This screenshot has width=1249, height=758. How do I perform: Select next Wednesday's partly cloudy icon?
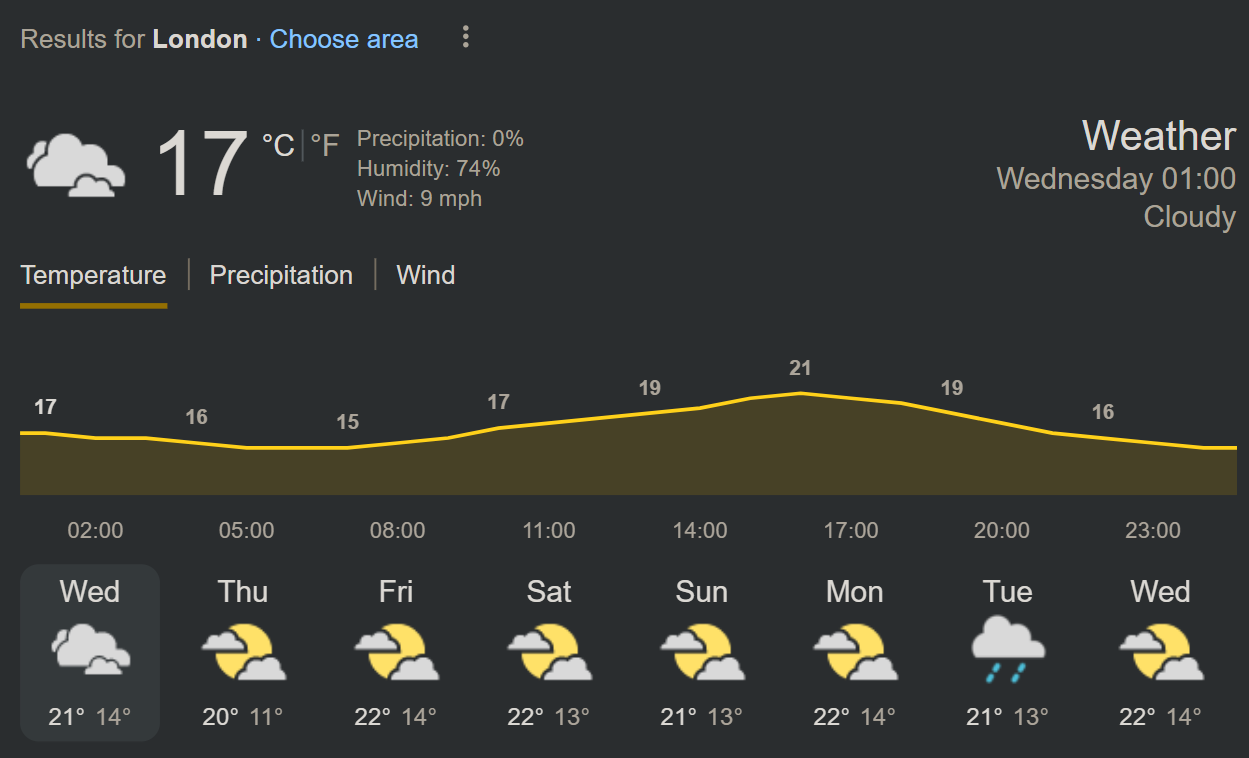coord(1161,650)
